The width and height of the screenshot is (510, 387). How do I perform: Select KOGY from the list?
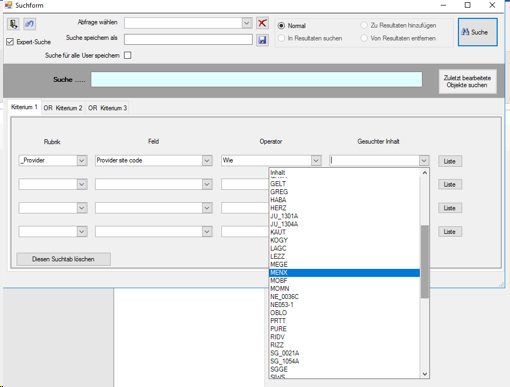(344, 240)
